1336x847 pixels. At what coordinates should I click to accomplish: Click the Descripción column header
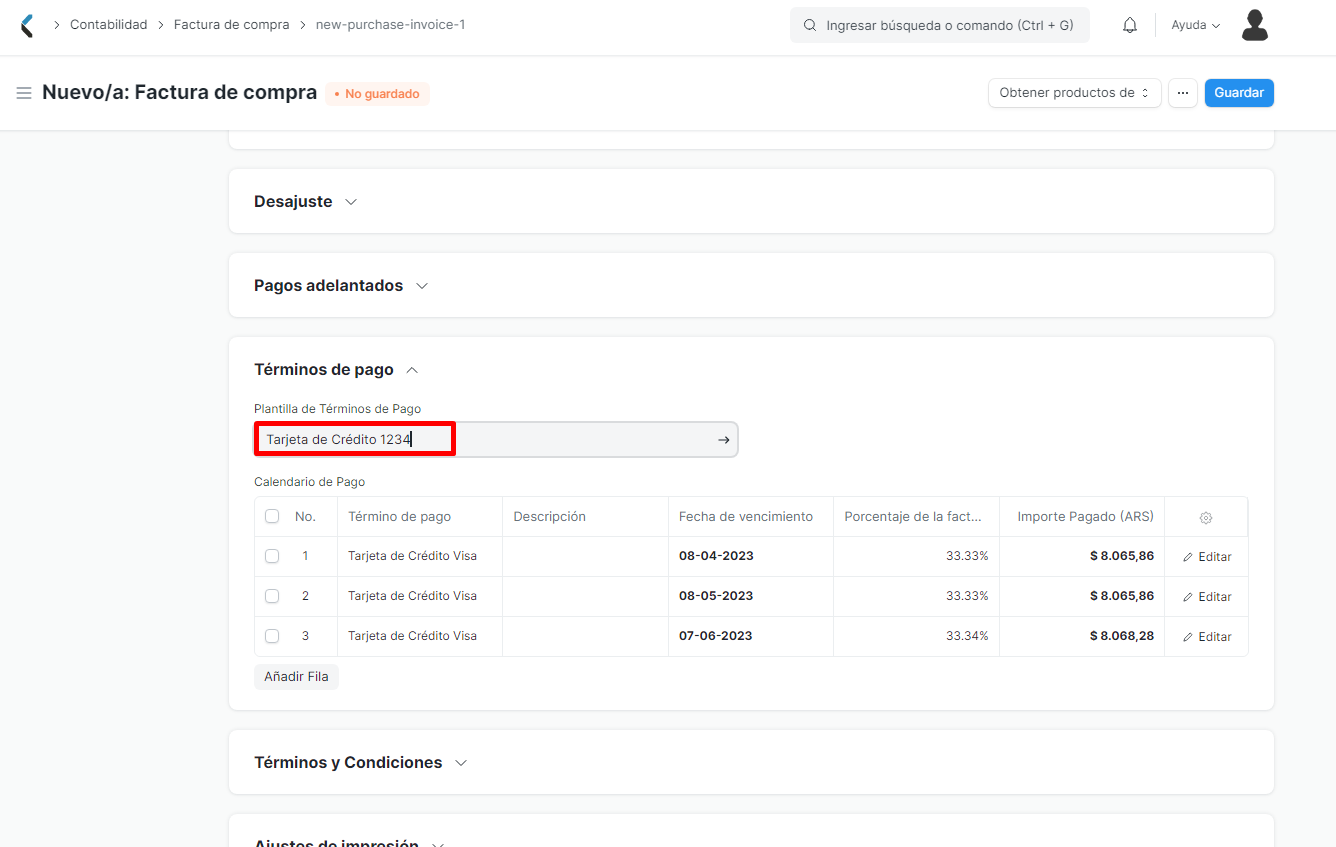585,517
